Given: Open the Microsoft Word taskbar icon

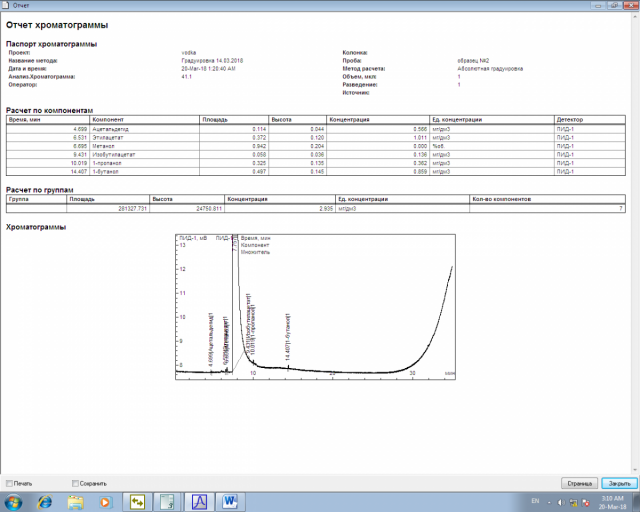Looking at the screenshot, I should 229,500.
